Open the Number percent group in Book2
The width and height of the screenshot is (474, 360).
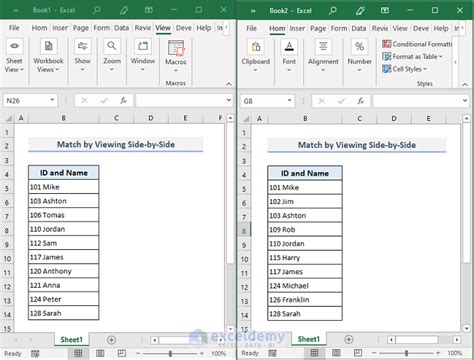coord(359,55)
